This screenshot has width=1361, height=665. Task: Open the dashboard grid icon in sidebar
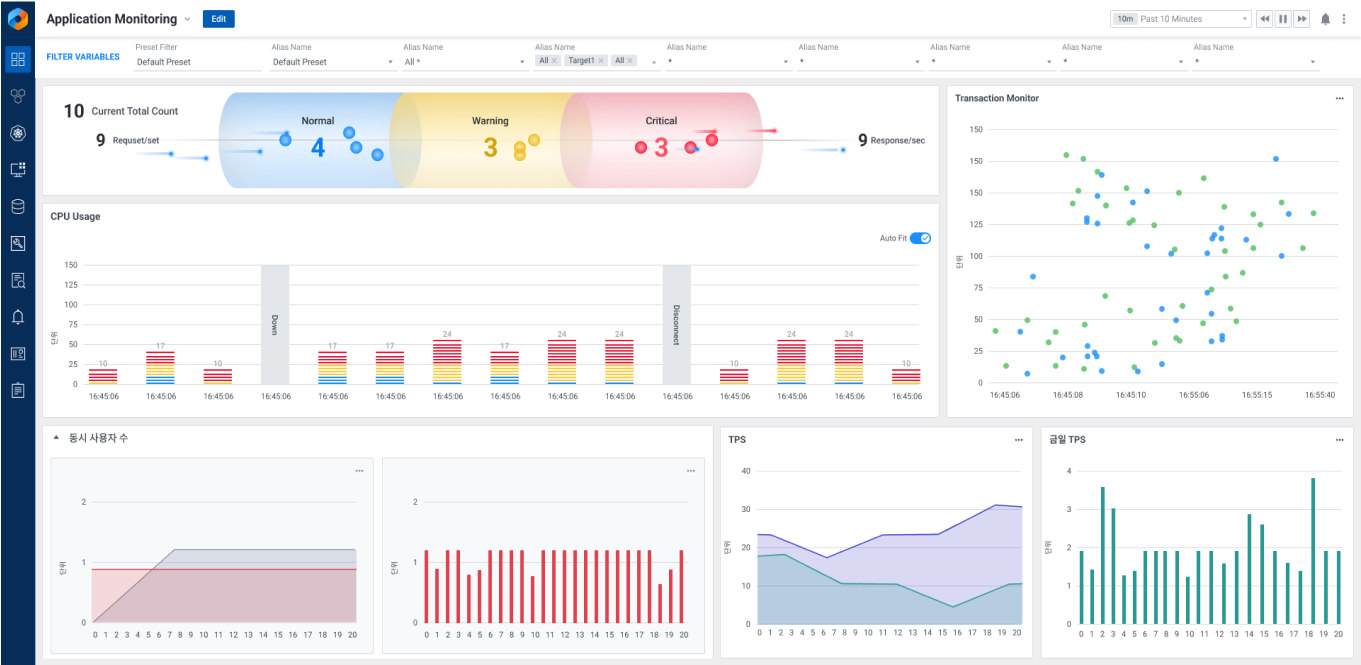17,59
